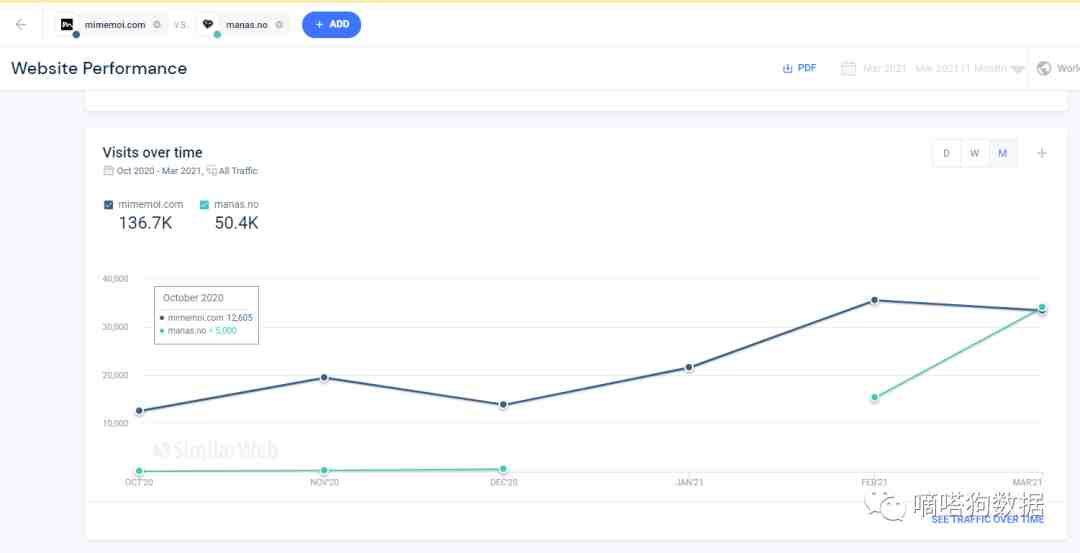Click manas.no March 2021 data point
Viewport: 1080px width, 553px height.
1042,307
